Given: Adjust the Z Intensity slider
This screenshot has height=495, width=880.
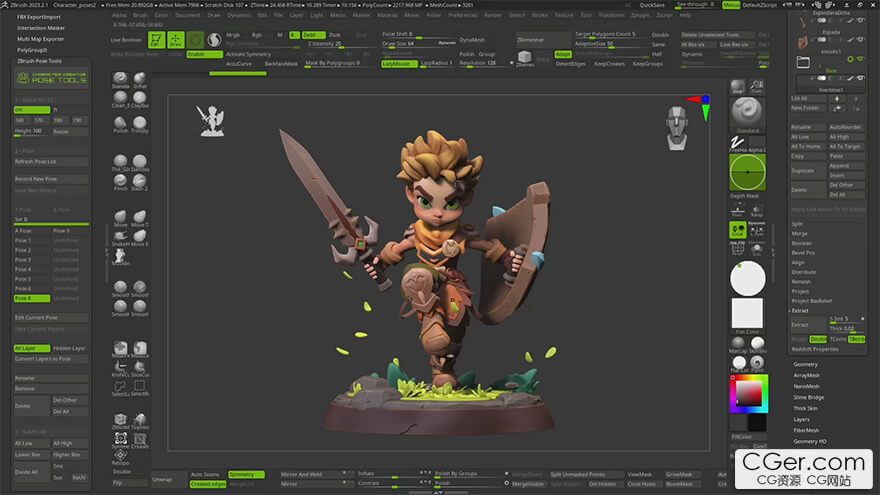Looking at the screenshot, I should (x=339, y=44).
